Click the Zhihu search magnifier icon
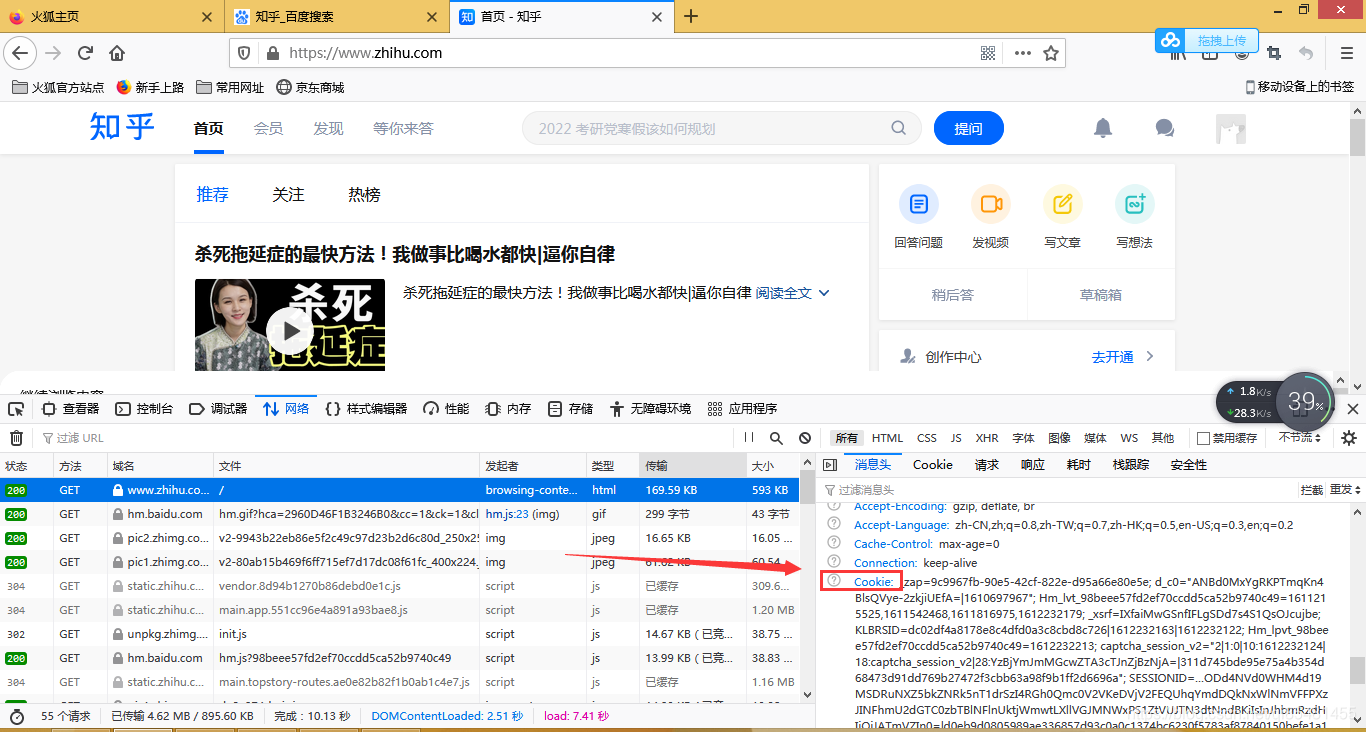Image resolution: width=1366 pixels, height=732 pixels. point(899,128)
